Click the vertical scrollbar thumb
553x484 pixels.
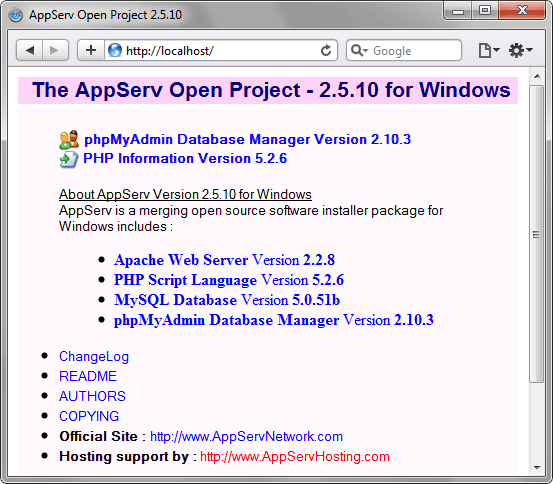coord(536,234)
